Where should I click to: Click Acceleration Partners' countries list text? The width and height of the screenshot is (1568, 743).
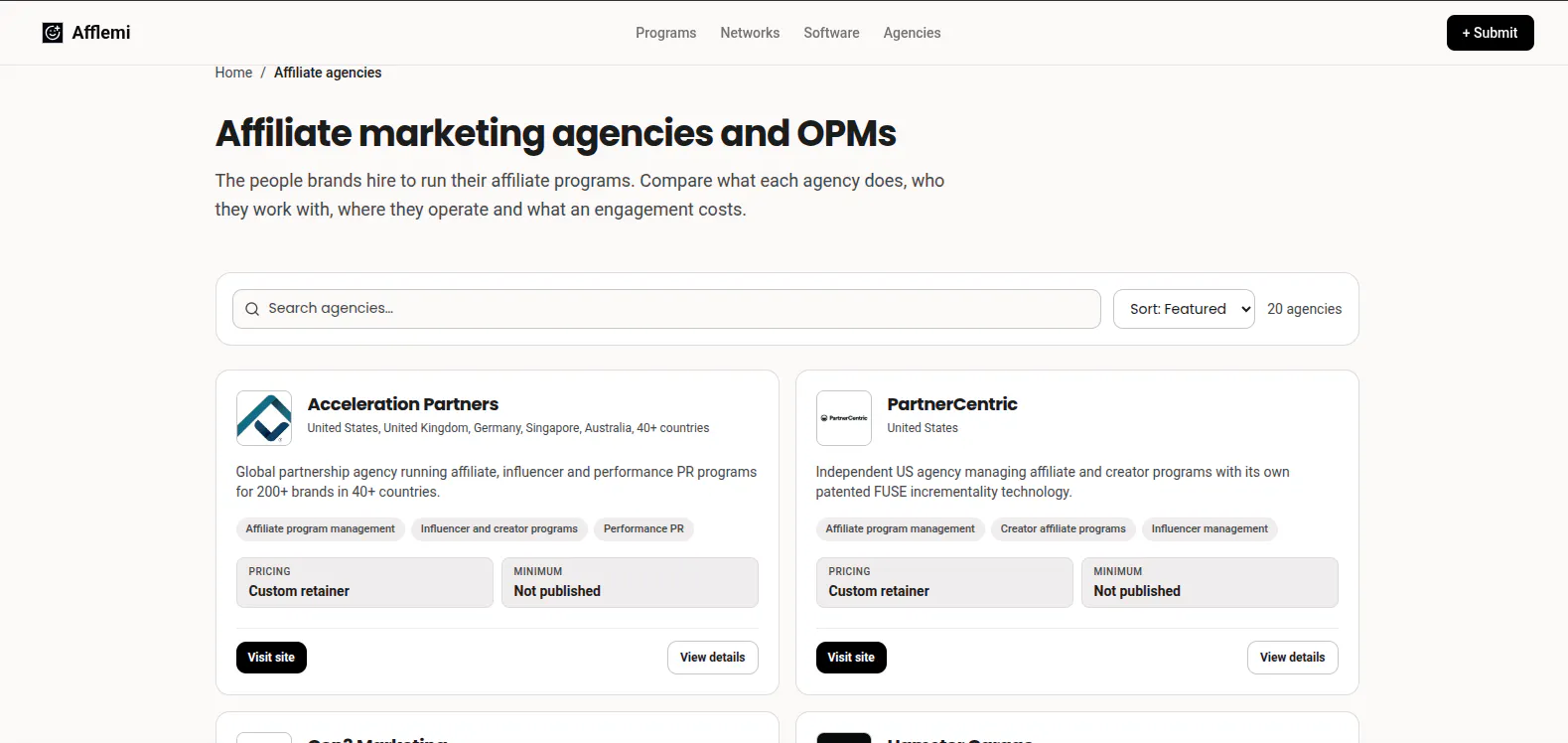point(508,428)
